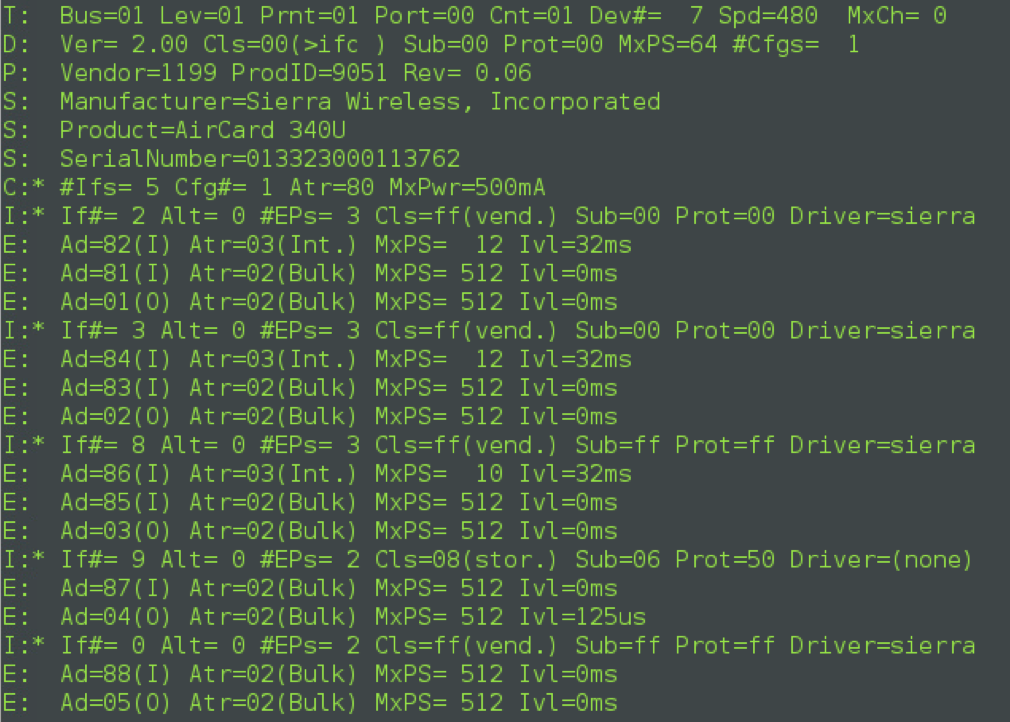
Task: Click Driver=sierra on interface 2 line
Action: (x=882, y=216)
